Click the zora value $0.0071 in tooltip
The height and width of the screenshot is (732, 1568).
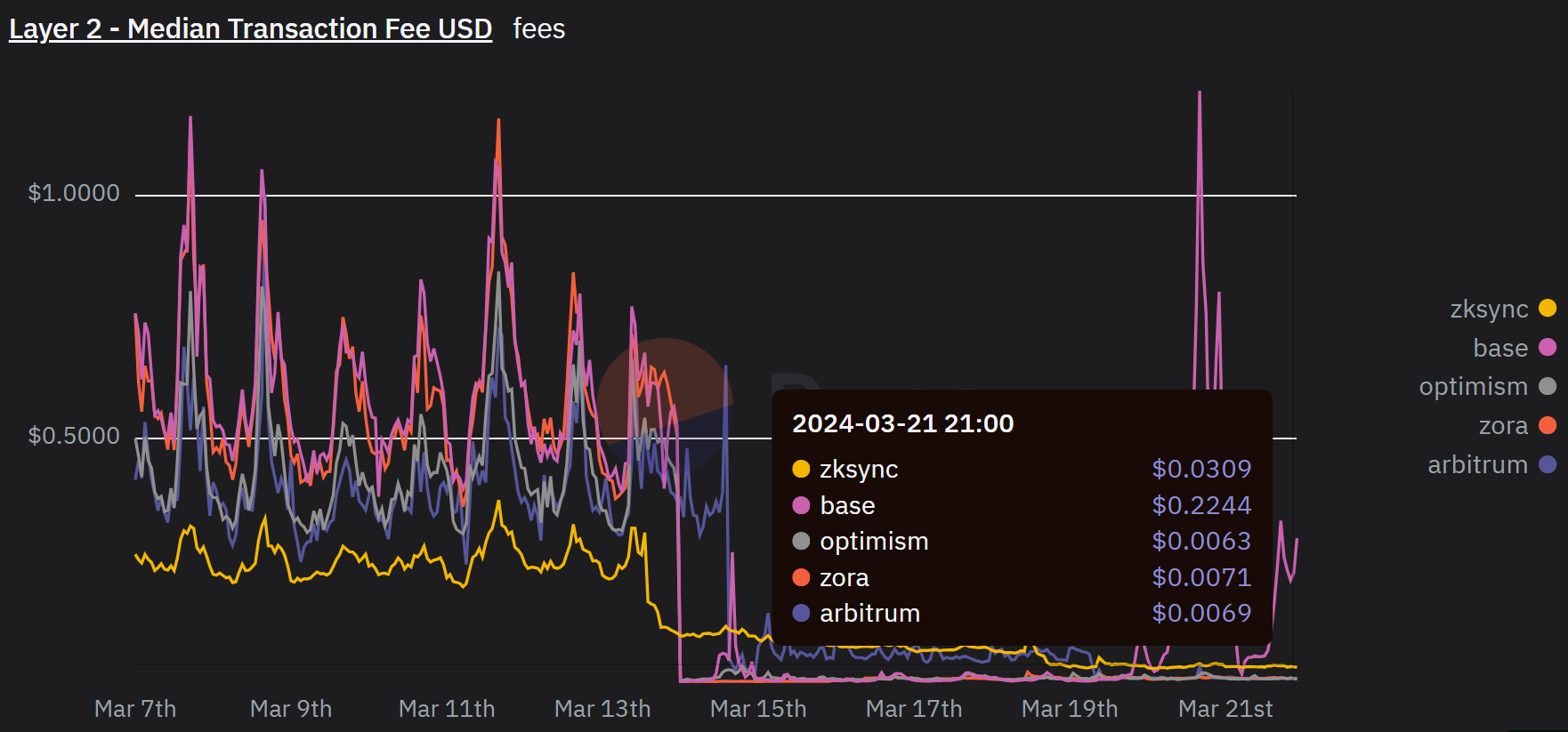[x=1201, y=577]
